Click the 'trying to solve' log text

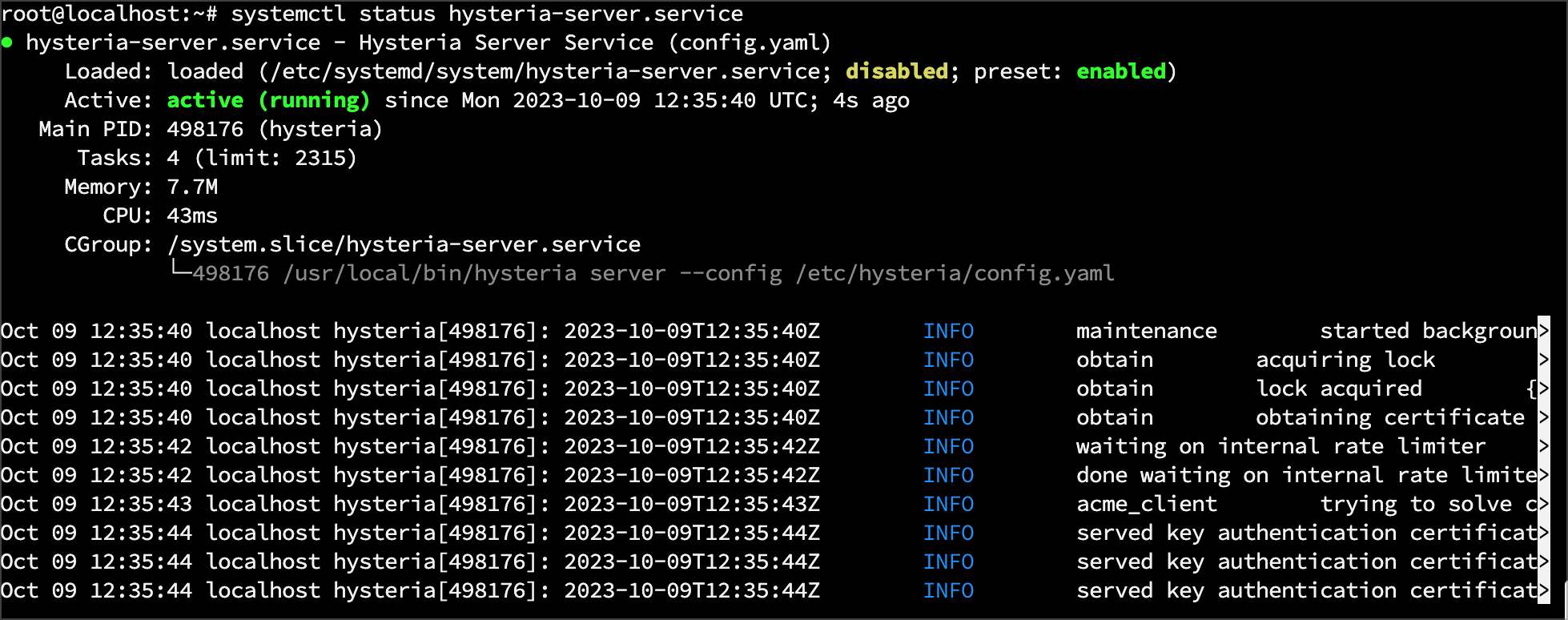click(1416, 504)
